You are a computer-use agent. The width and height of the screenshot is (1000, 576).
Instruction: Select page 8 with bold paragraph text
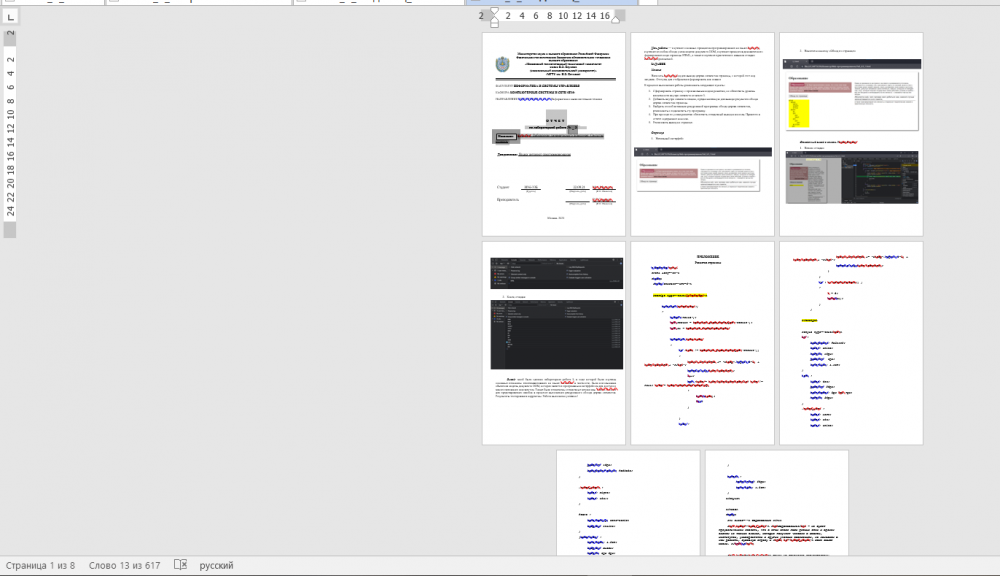click(777, 503)
